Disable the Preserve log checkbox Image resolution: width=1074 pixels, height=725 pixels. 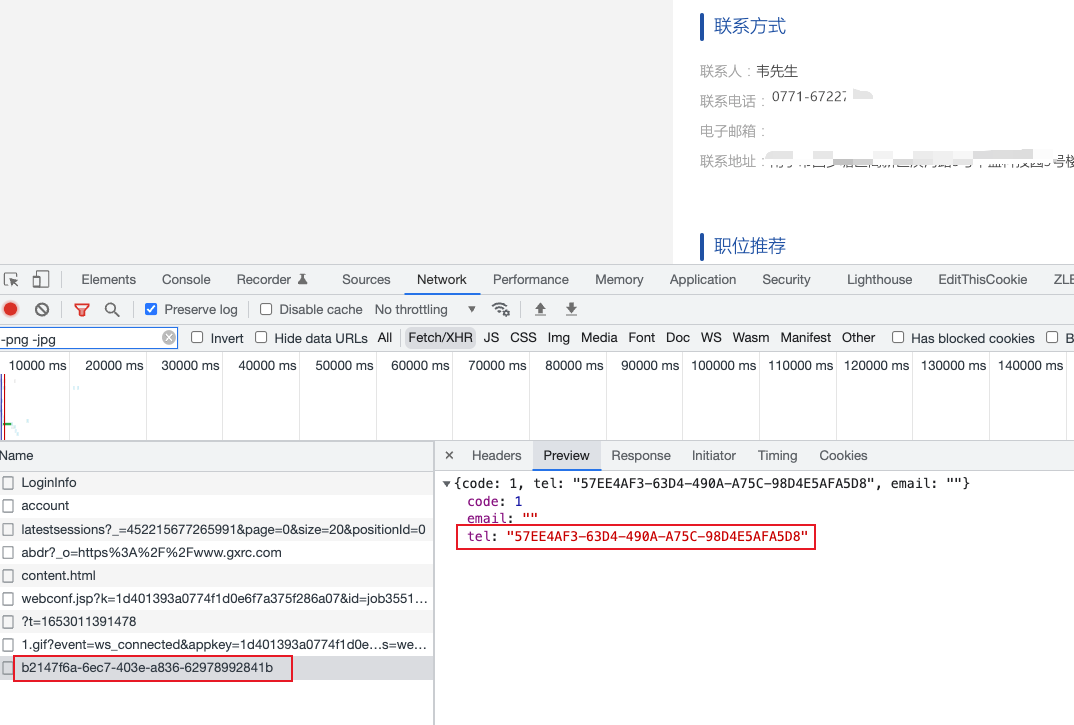(151, 310)
